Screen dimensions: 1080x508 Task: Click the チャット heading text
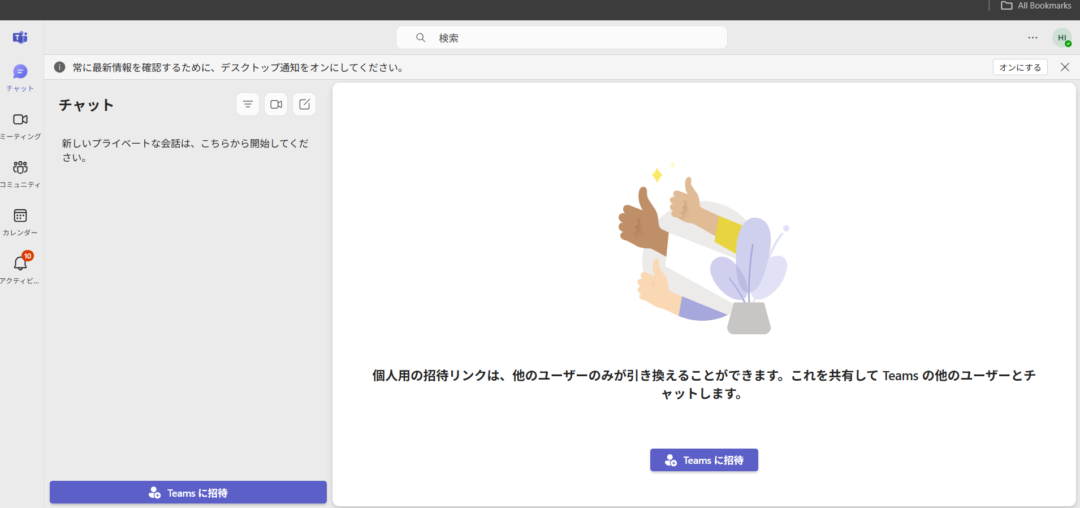click(86, 105)
